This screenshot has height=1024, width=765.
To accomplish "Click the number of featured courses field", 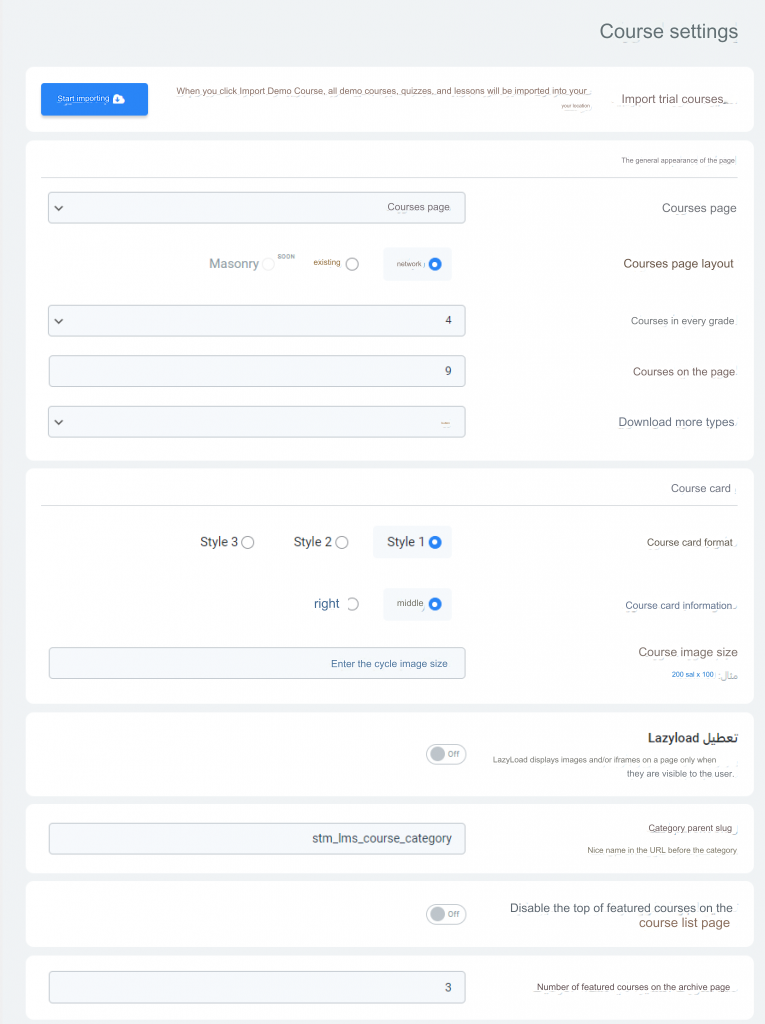I will (257, 987).
